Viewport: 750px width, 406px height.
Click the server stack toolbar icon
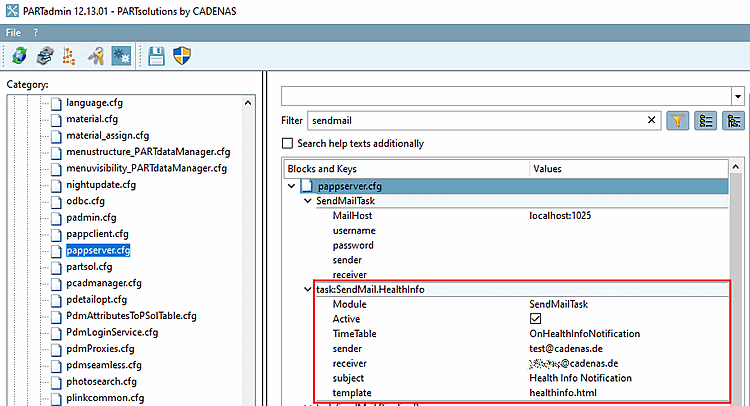click(x=45, y=55)
